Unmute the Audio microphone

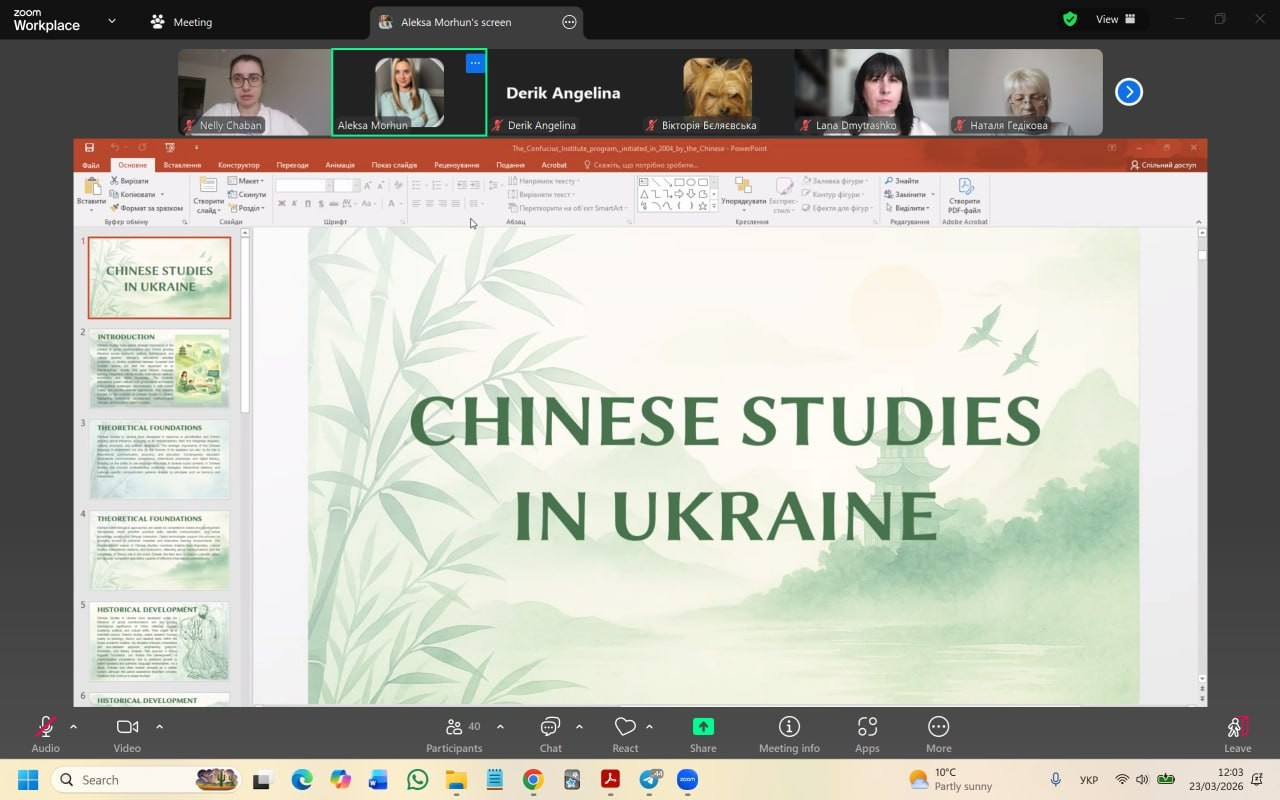click(x=45, y=727)
